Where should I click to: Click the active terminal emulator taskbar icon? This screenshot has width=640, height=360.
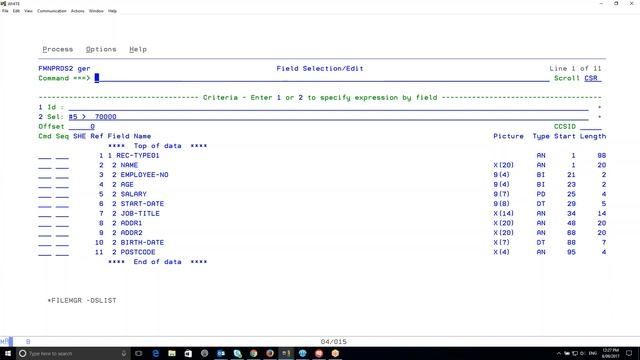pos(286,353)
